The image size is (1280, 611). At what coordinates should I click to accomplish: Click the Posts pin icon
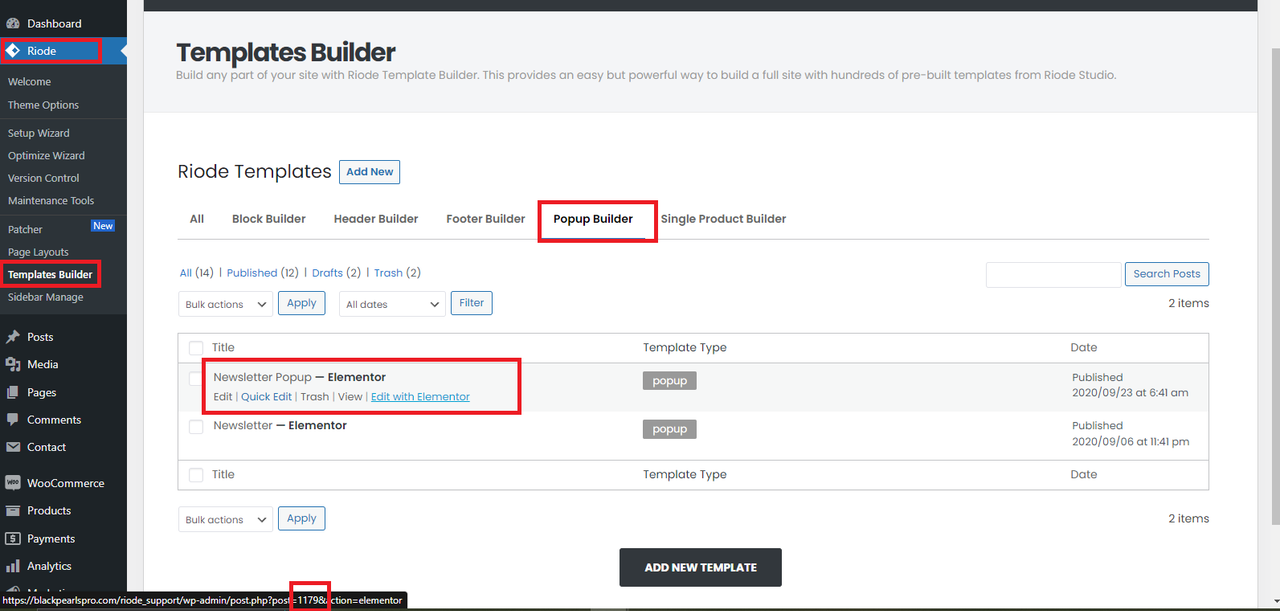click(13, 337)
